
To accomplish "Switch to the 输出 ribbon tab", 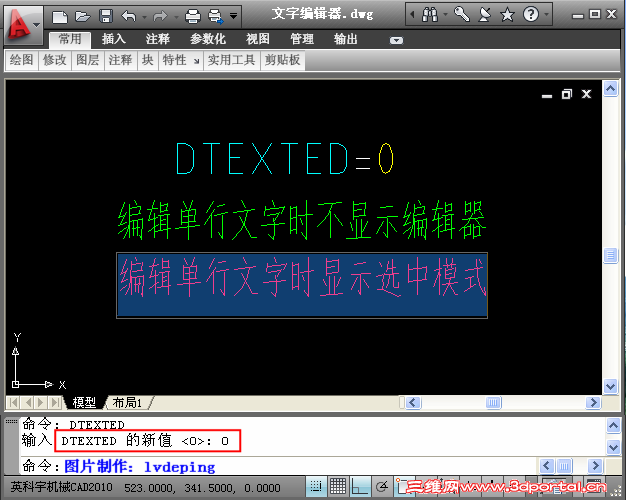I will tap(346, 39).
